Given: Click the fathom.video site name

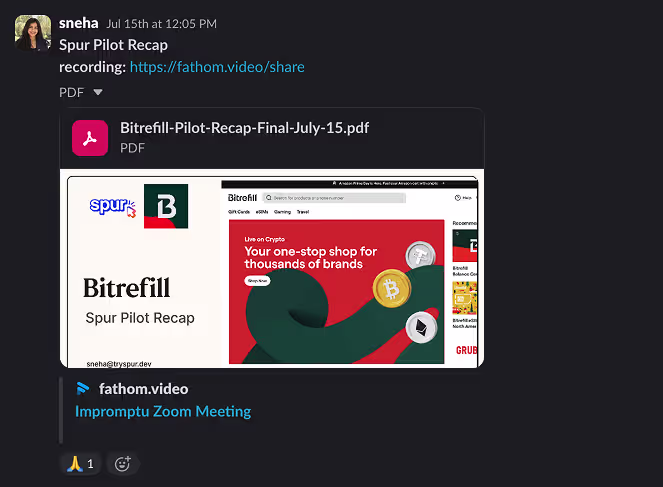Looking at the screenshot, I should [x=143, y=389].
